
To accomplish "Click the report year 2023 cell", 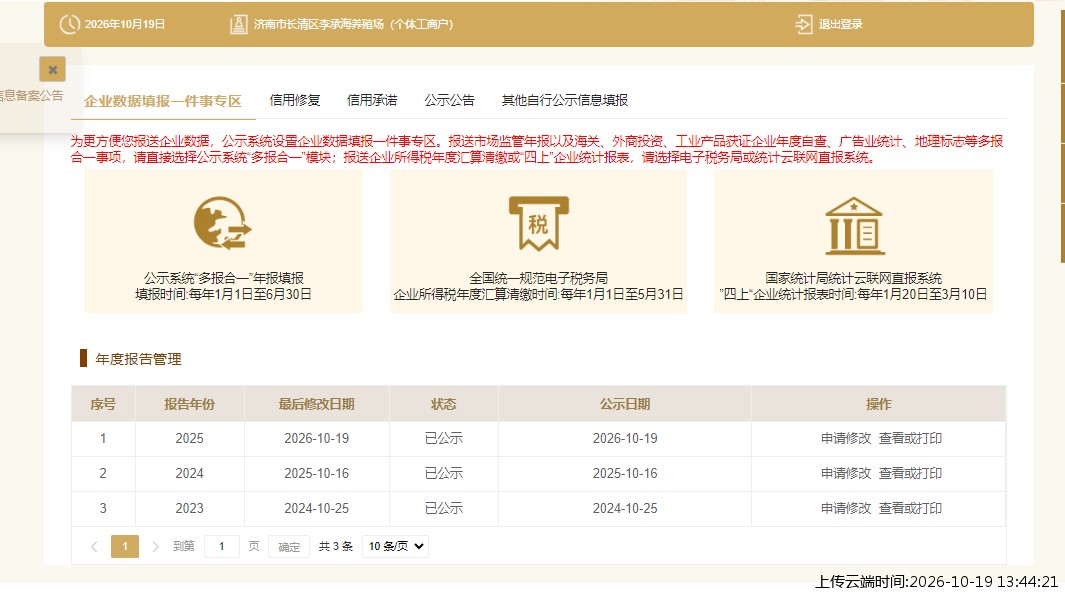I will tap(189, 508).
